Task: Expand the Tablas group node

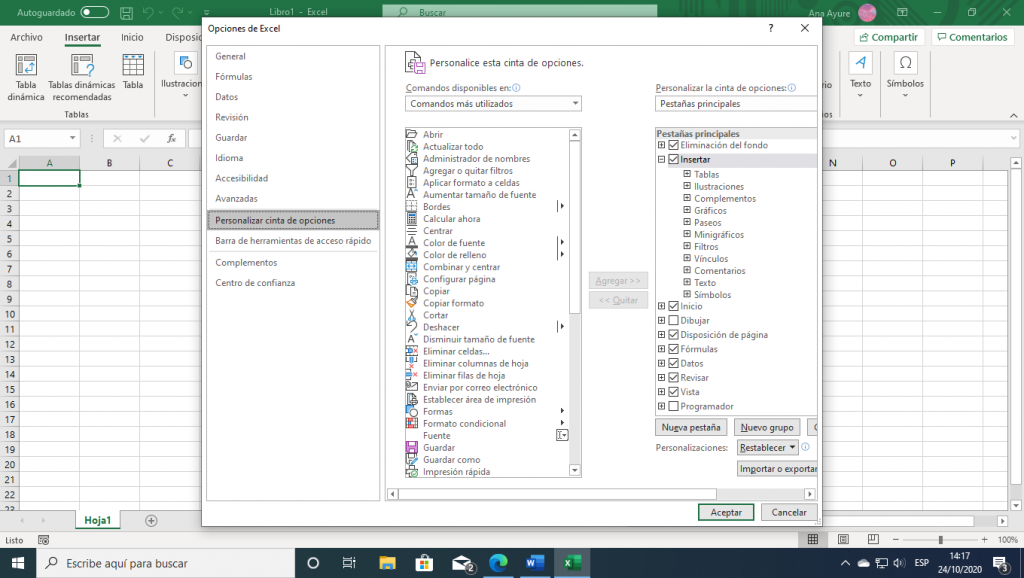Action: click(687, 174)
